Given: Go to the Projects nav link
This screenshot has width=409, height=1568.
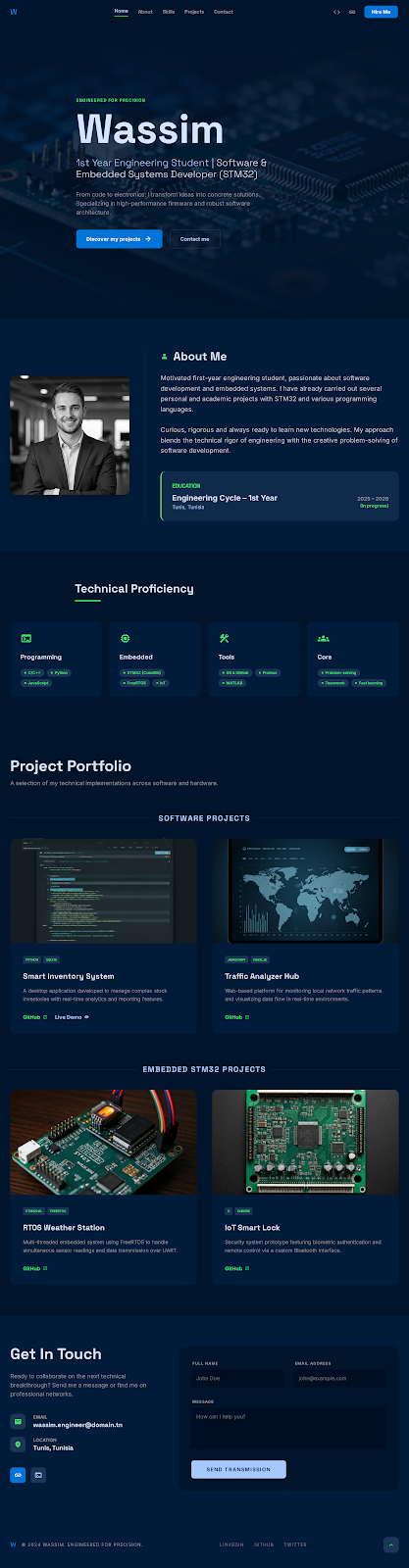Looking at the screenshot, I should (x=194, y=12).
